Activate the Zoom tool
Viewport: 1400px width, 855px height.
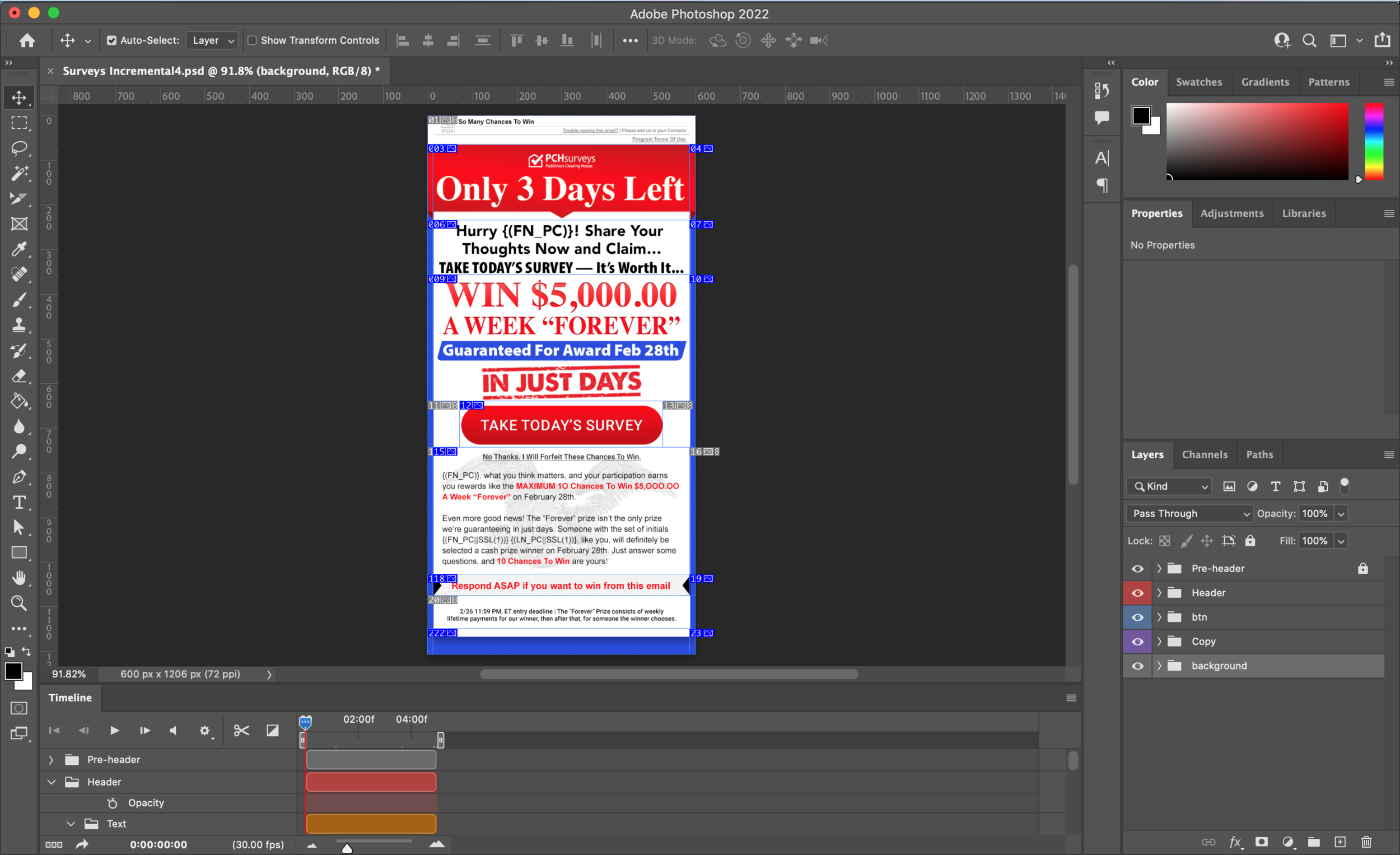(x=19, y=603)
